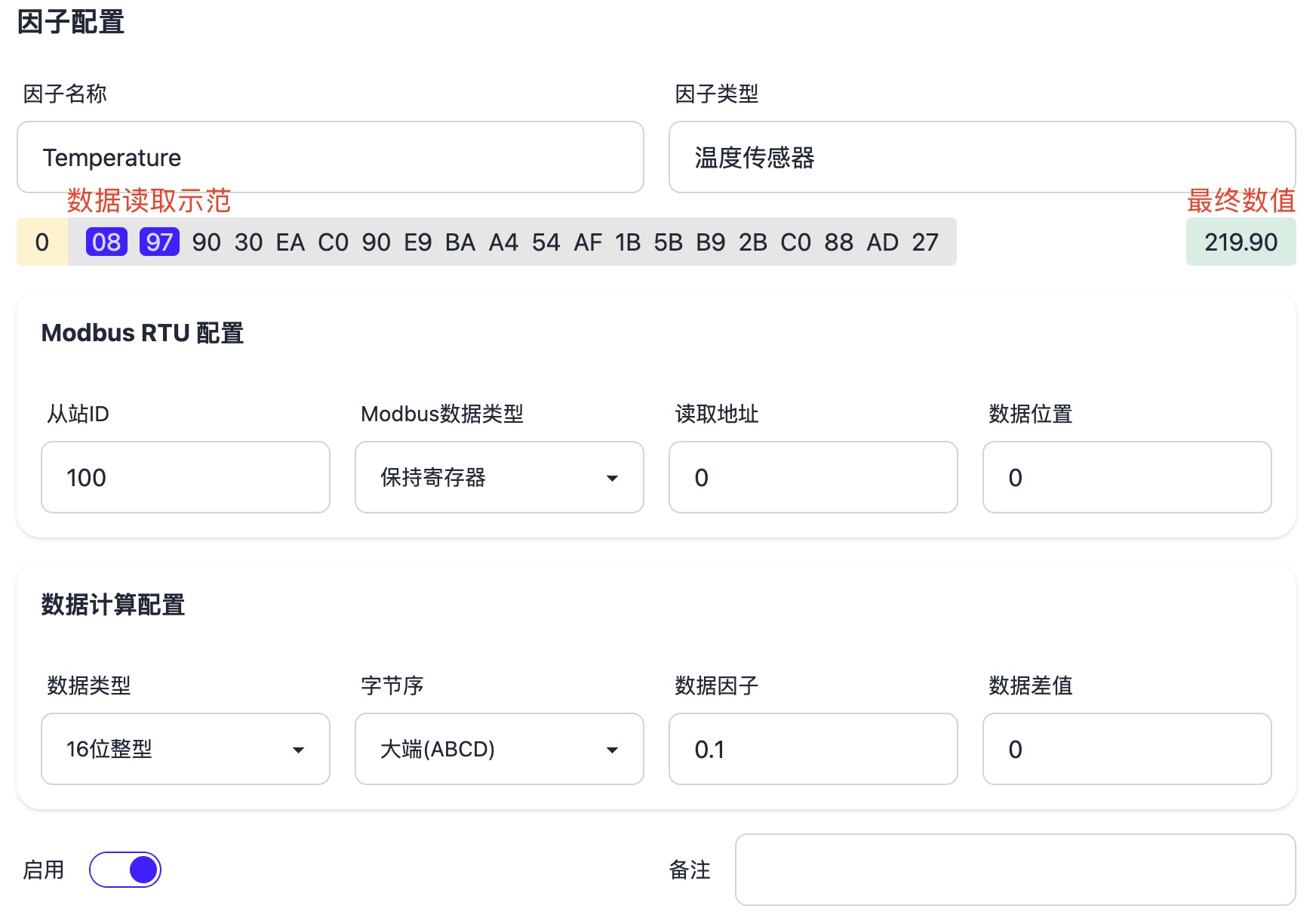Click the 读取地址 input field
This screenshot has width=1316, height=921.
click(x=813, y=477)
